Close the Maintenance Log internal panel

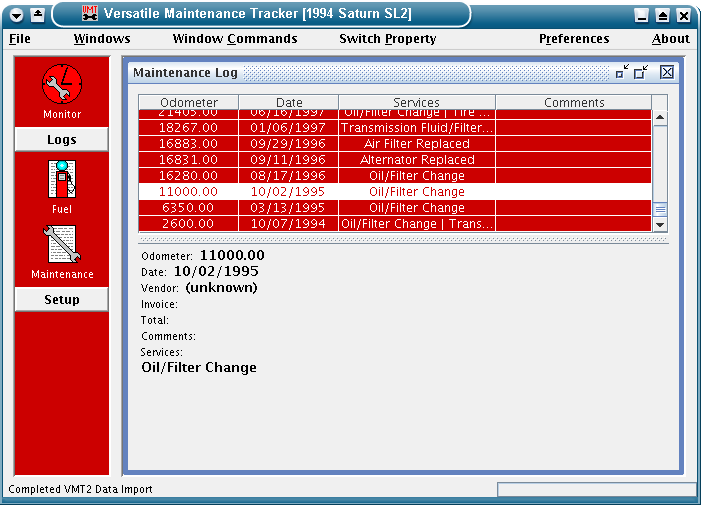click(667, 72)
